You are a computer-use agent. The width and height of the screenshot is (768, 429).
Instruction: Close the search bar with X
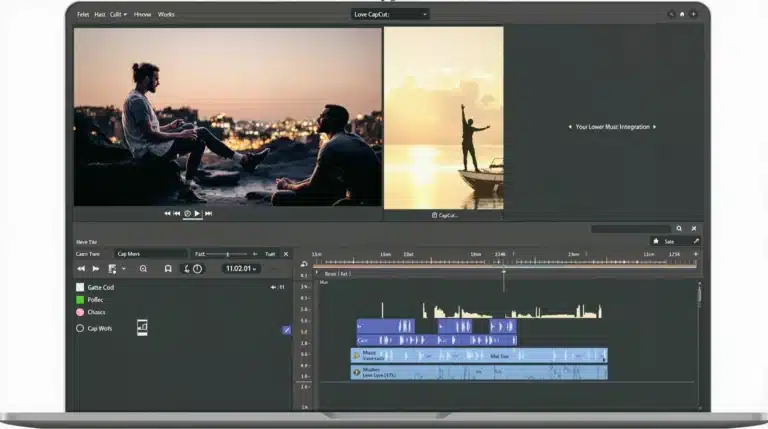point(694,228)
